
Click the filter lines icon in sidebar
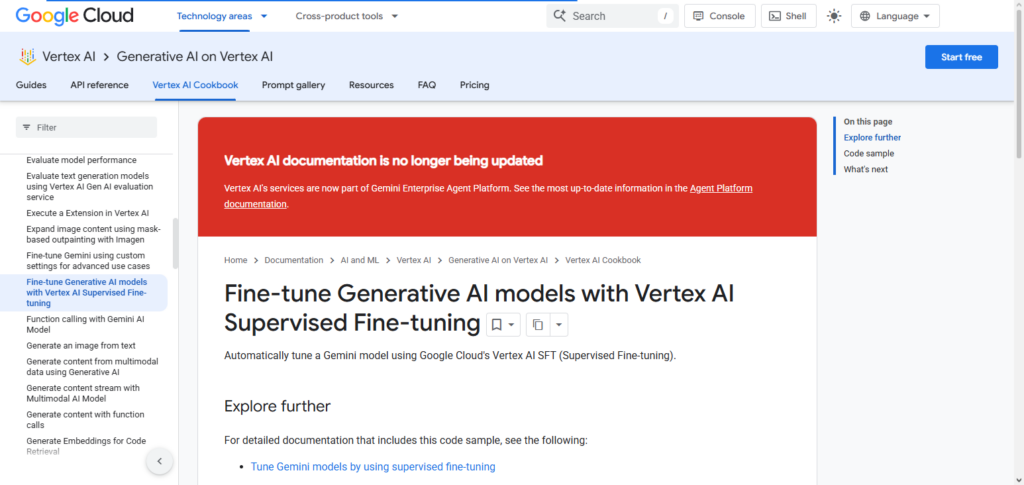(27, 127)
